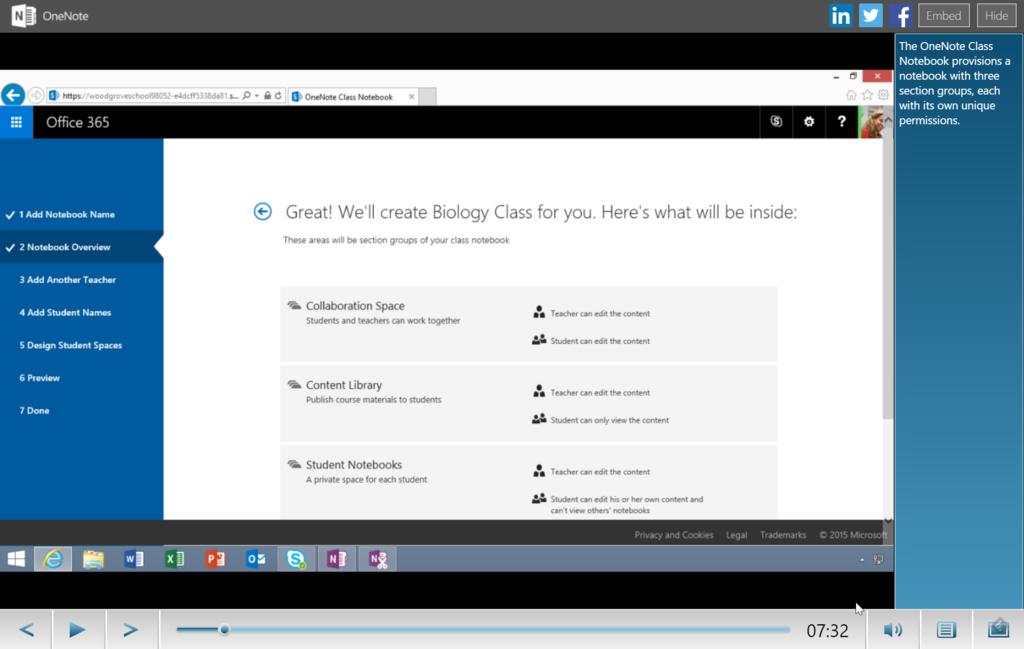Open the Trademarks footer link
Screen dimensions: 1024x649
782,535
